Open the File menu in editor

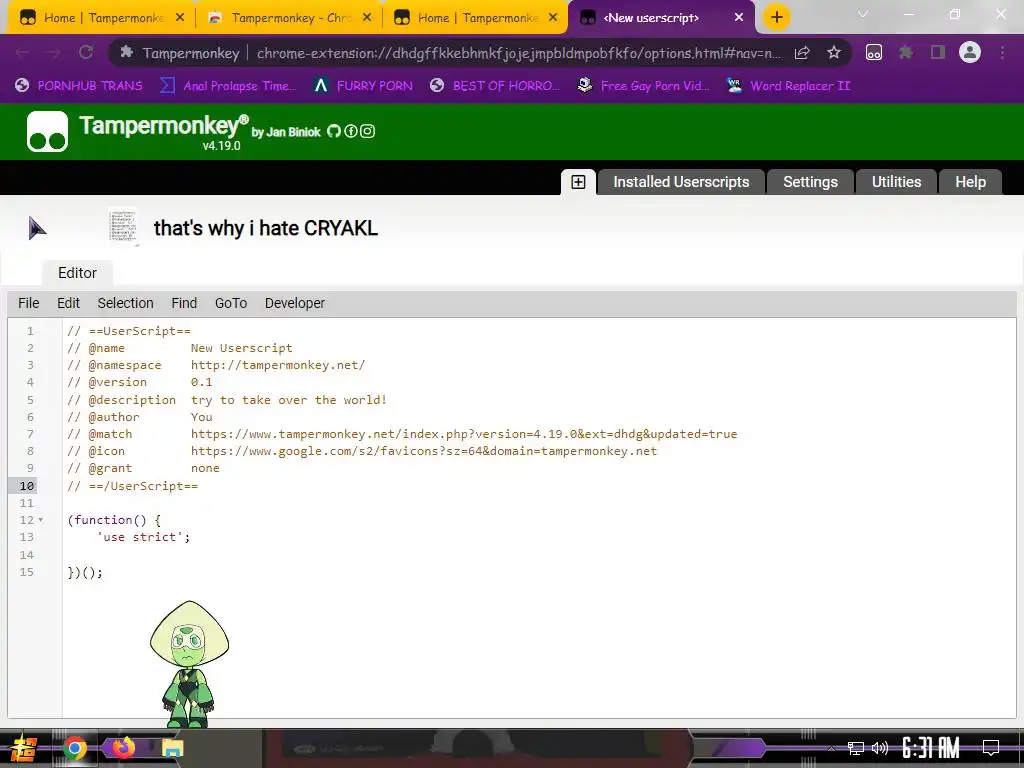coord(29,303)
